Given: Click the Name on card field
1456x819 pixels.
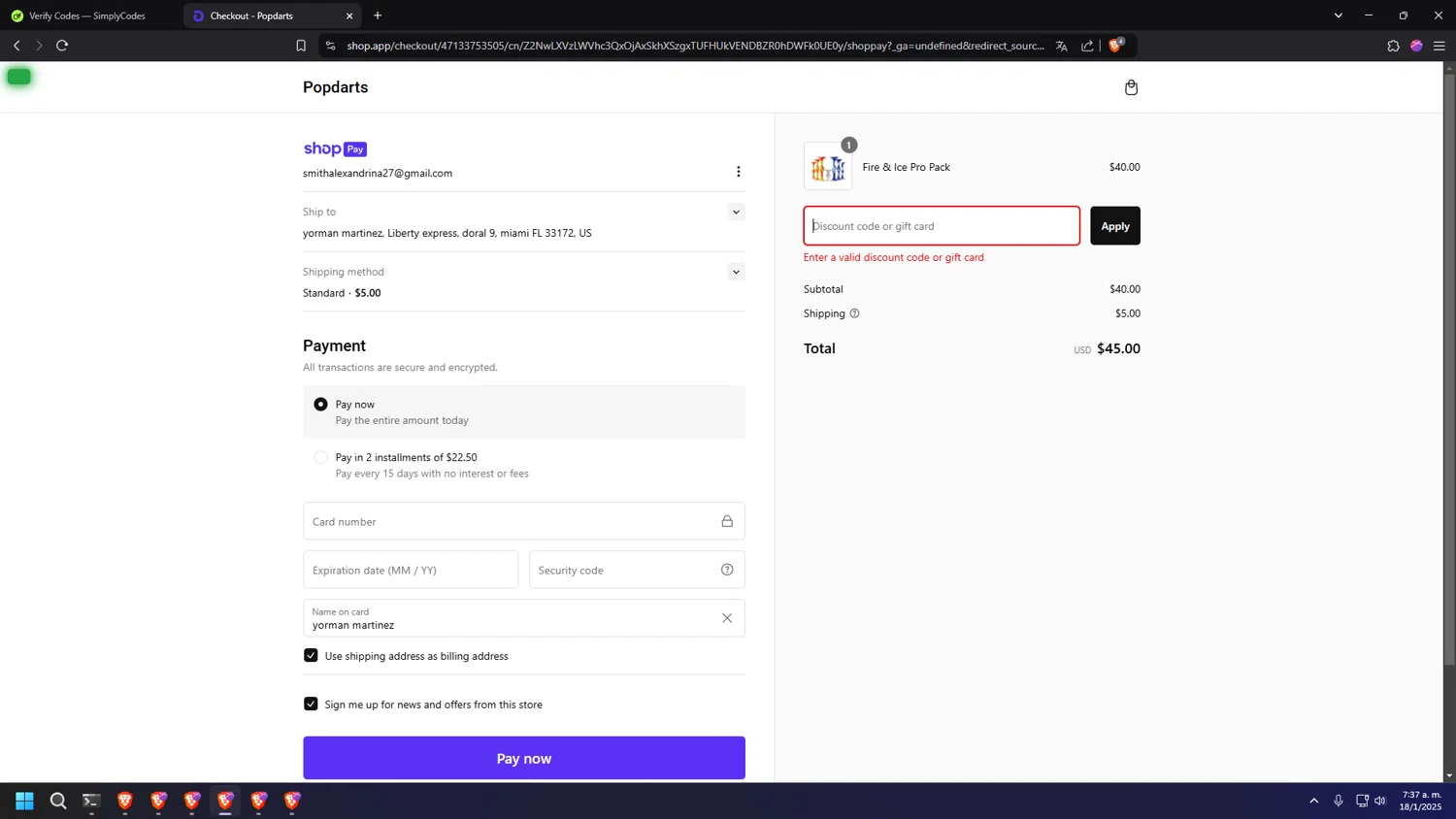Looking at the screenshot, I should pyautogui.click(x=524, y=618).
